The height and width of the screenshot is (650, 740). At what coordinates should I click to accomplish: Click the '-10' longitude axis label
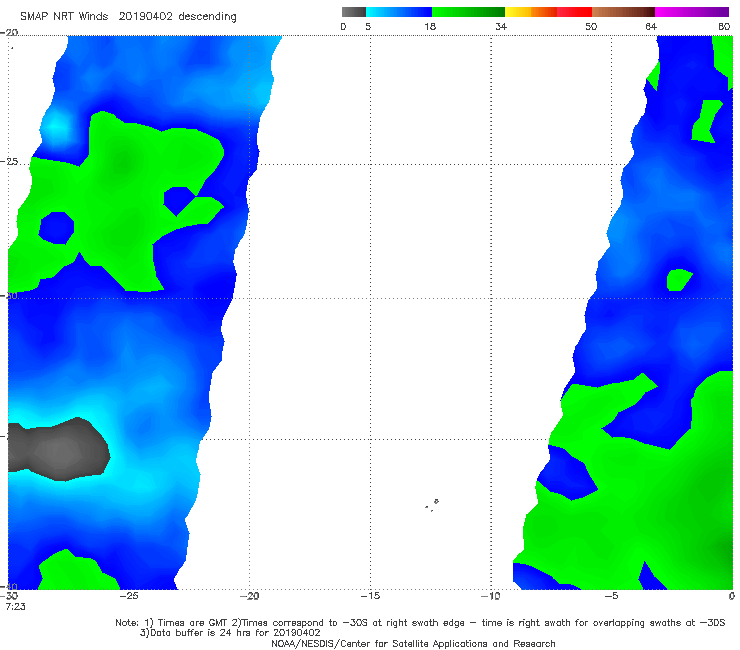(490, 596)
